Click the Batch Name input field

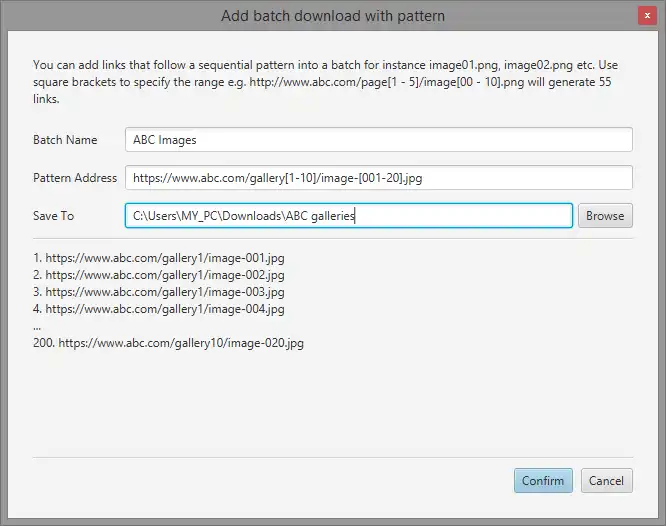(378, 140)
